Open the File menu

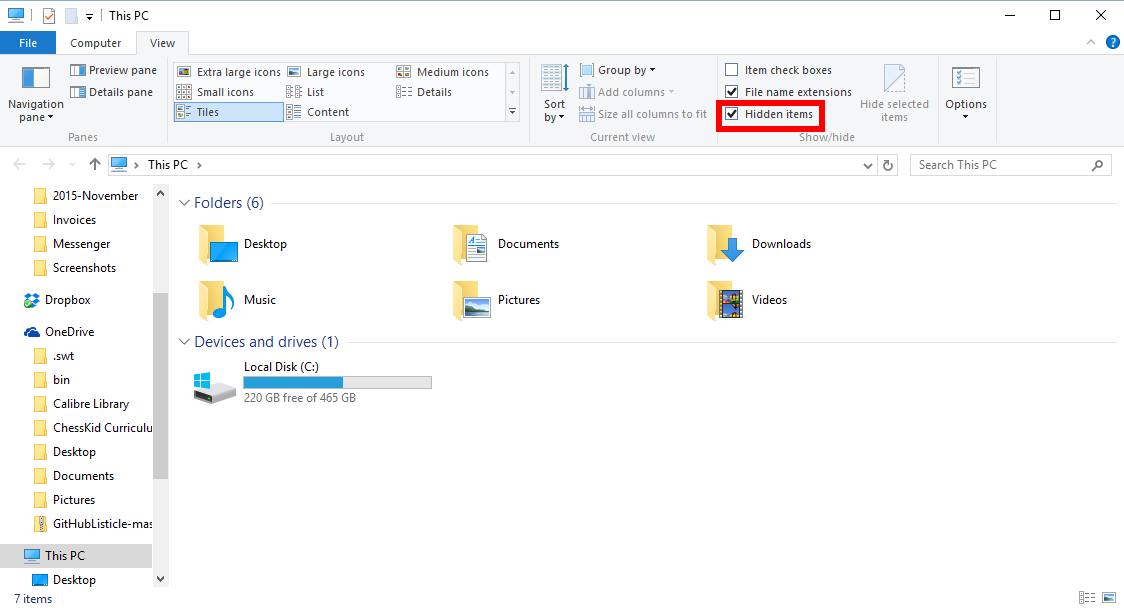click(28, 42)
